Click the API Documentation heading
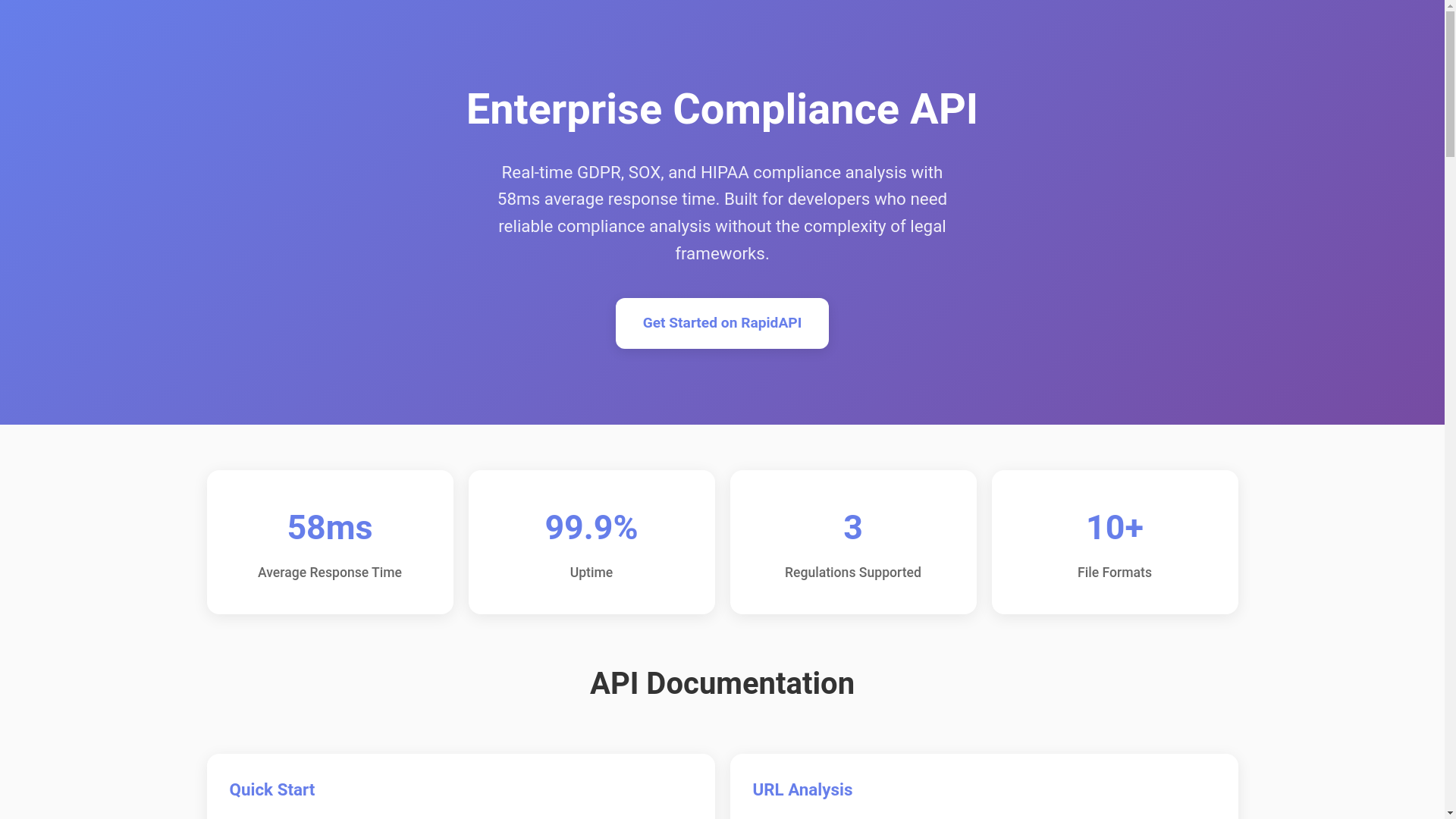1456x819 pixels. [722, 684]
